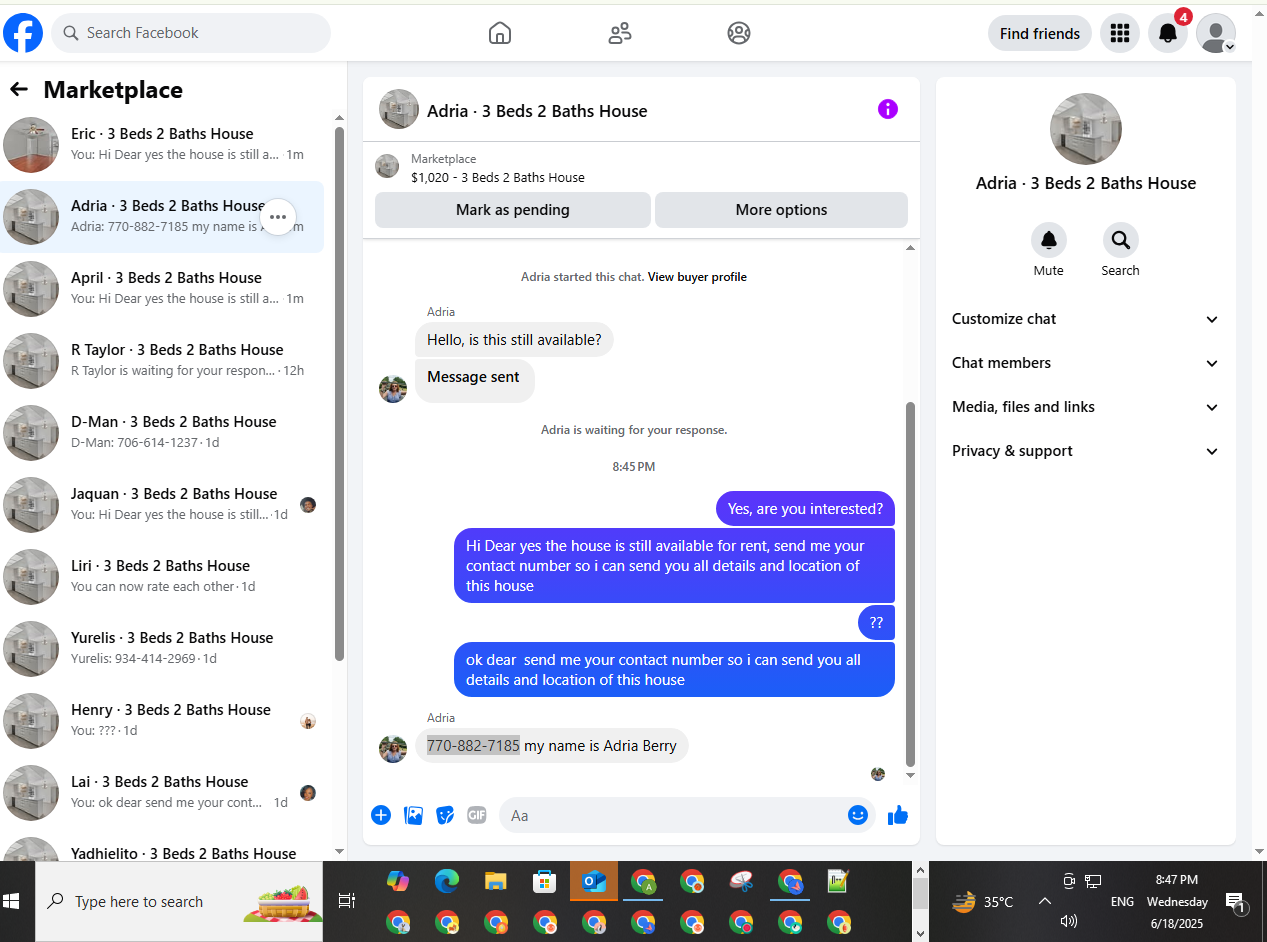Viewport: 1267px width, 942px height.
Task: Choose a GIF in message composer
Action: (x=477, y=815)
